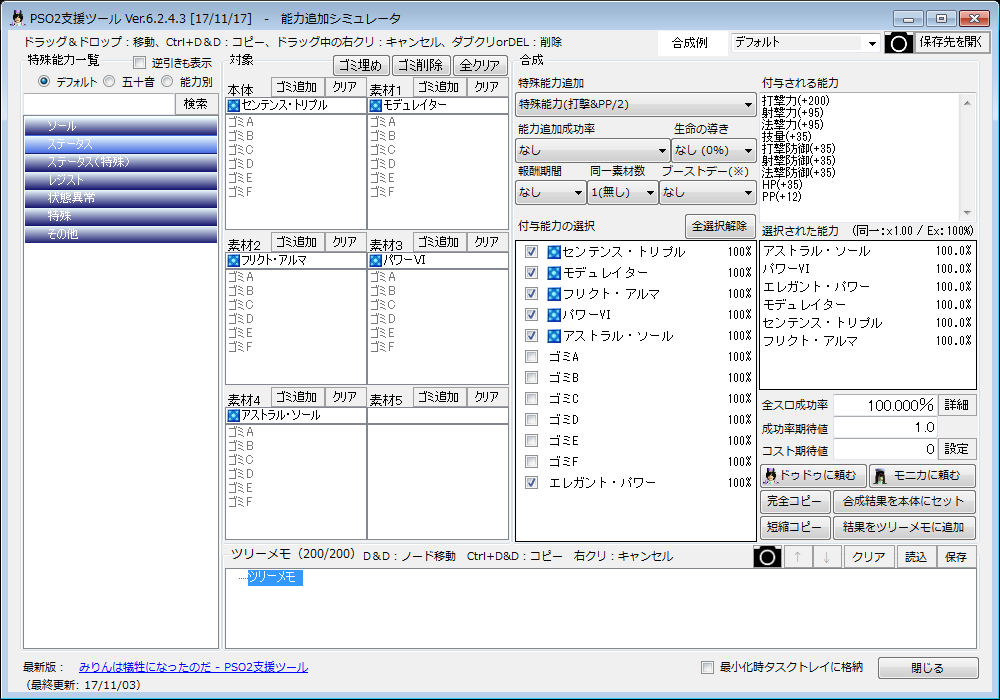Click the blue icon beside アストラル・ソール in 素材4

234,415
